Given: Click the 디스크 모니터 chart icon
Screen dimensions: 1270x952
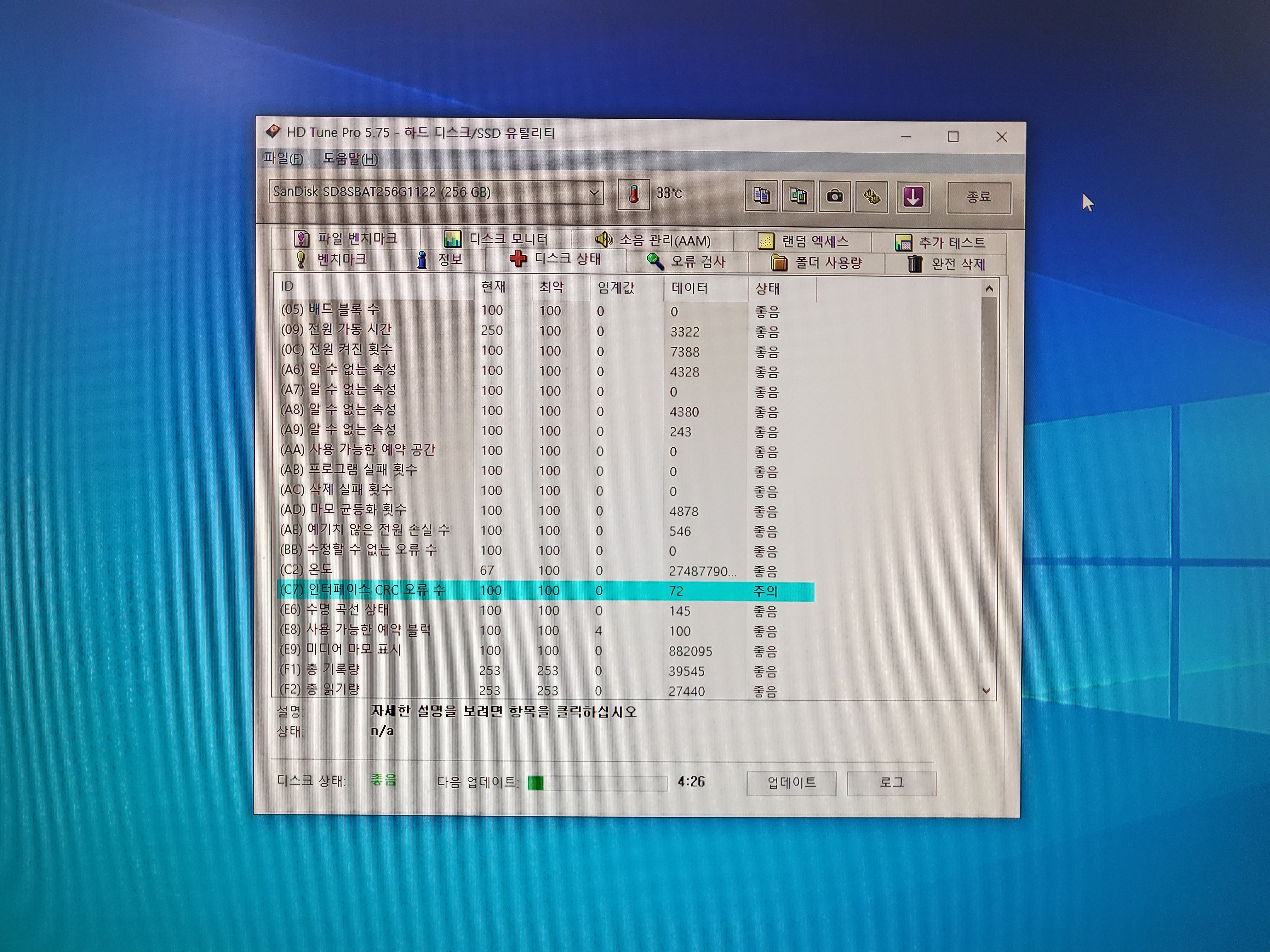Looking at the screenshot, I should pos(452,239).
